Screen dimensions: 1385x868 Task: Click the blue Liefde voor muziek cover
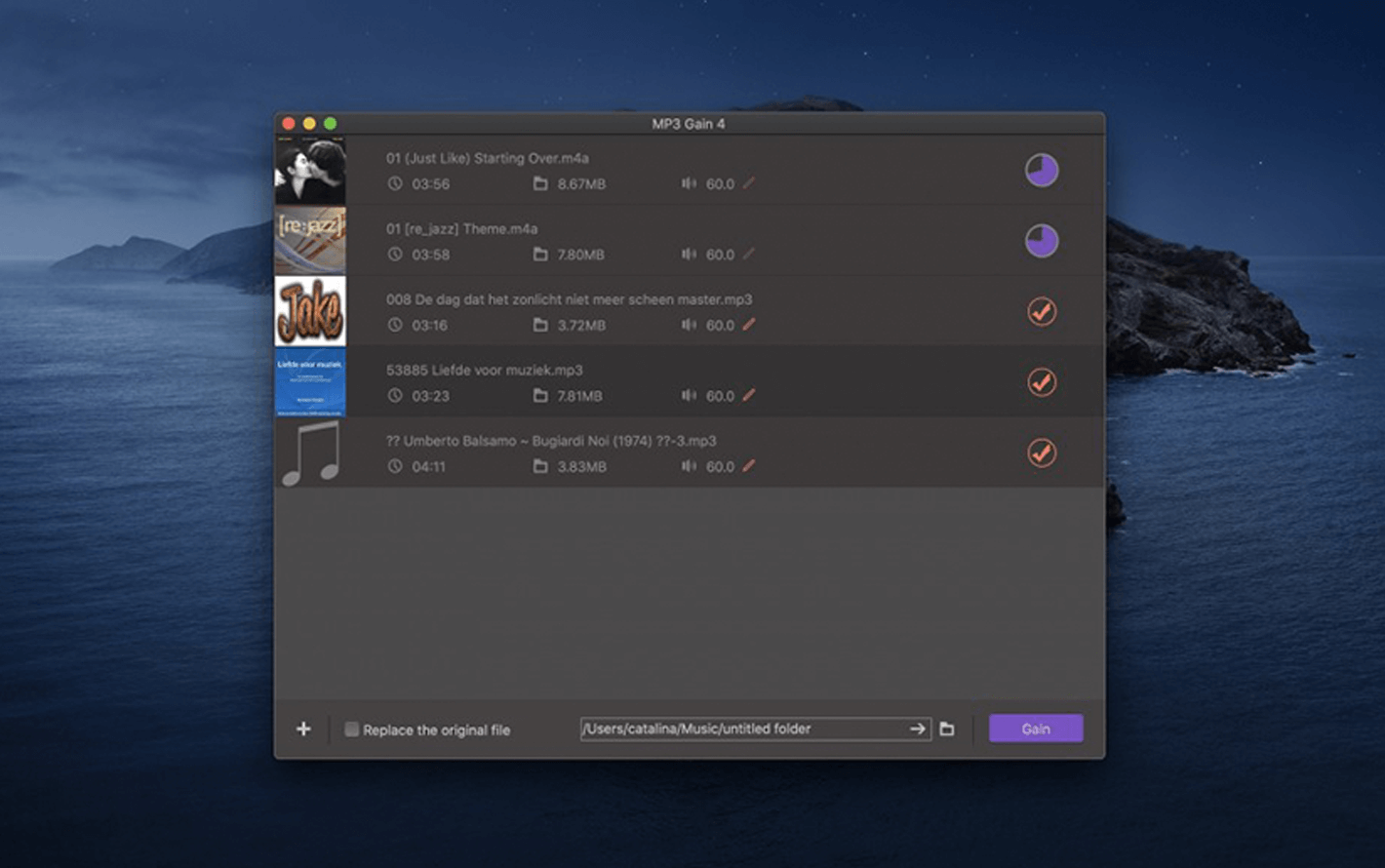tap(310, 382)
